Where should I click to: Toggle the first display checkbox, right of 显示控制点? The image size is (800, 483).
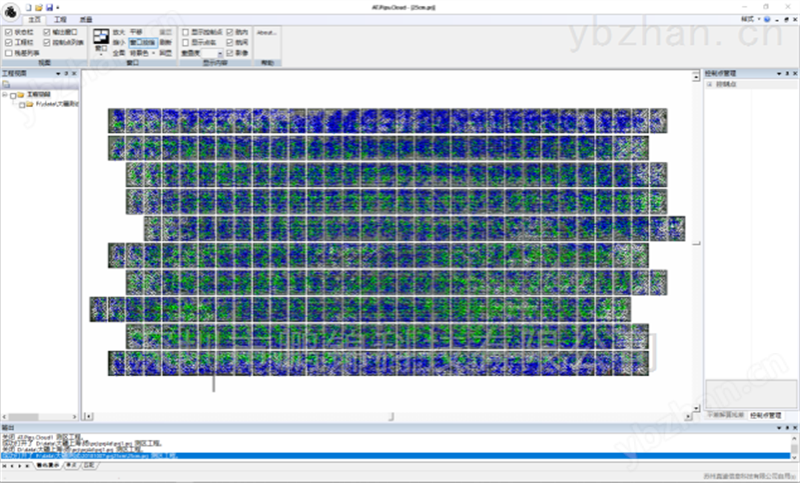[x=230, y=32]
